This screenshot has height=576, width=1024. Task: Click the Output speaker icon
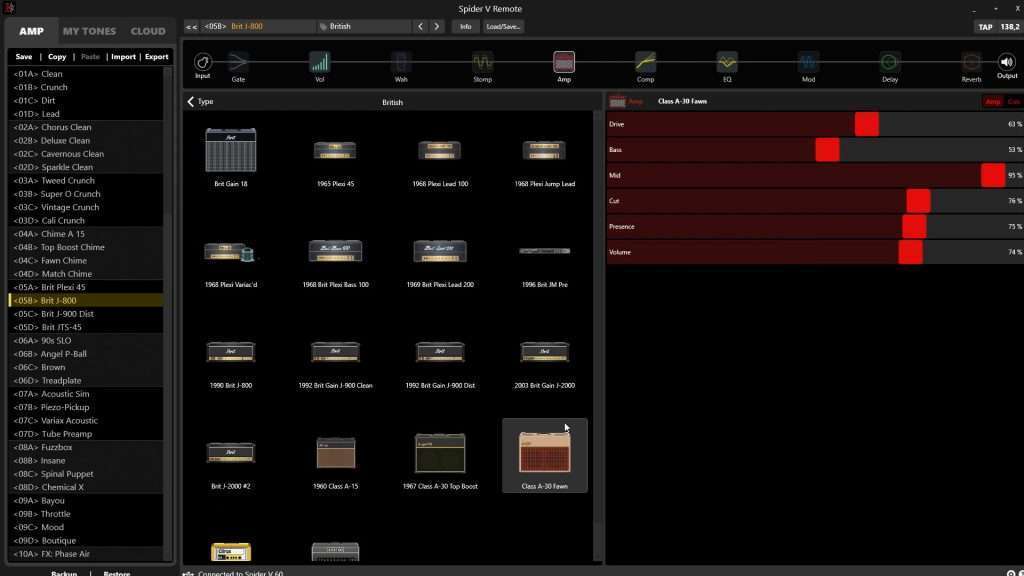(x=1006, y=63)
